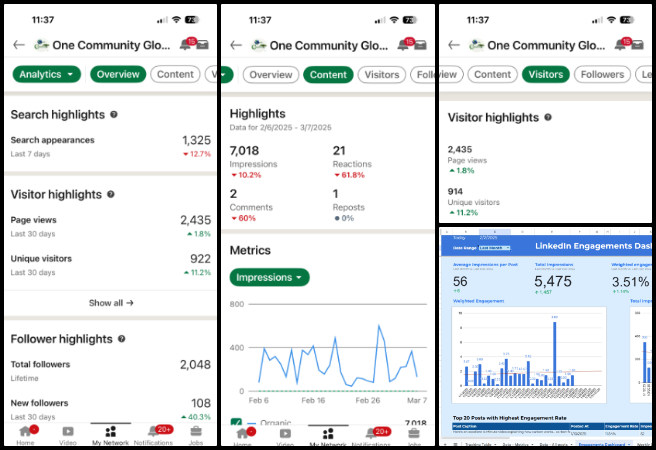The width and height of the screenshot is (656, 450).
Task: Click the Total followers 2,048 value
Action: 195,365
